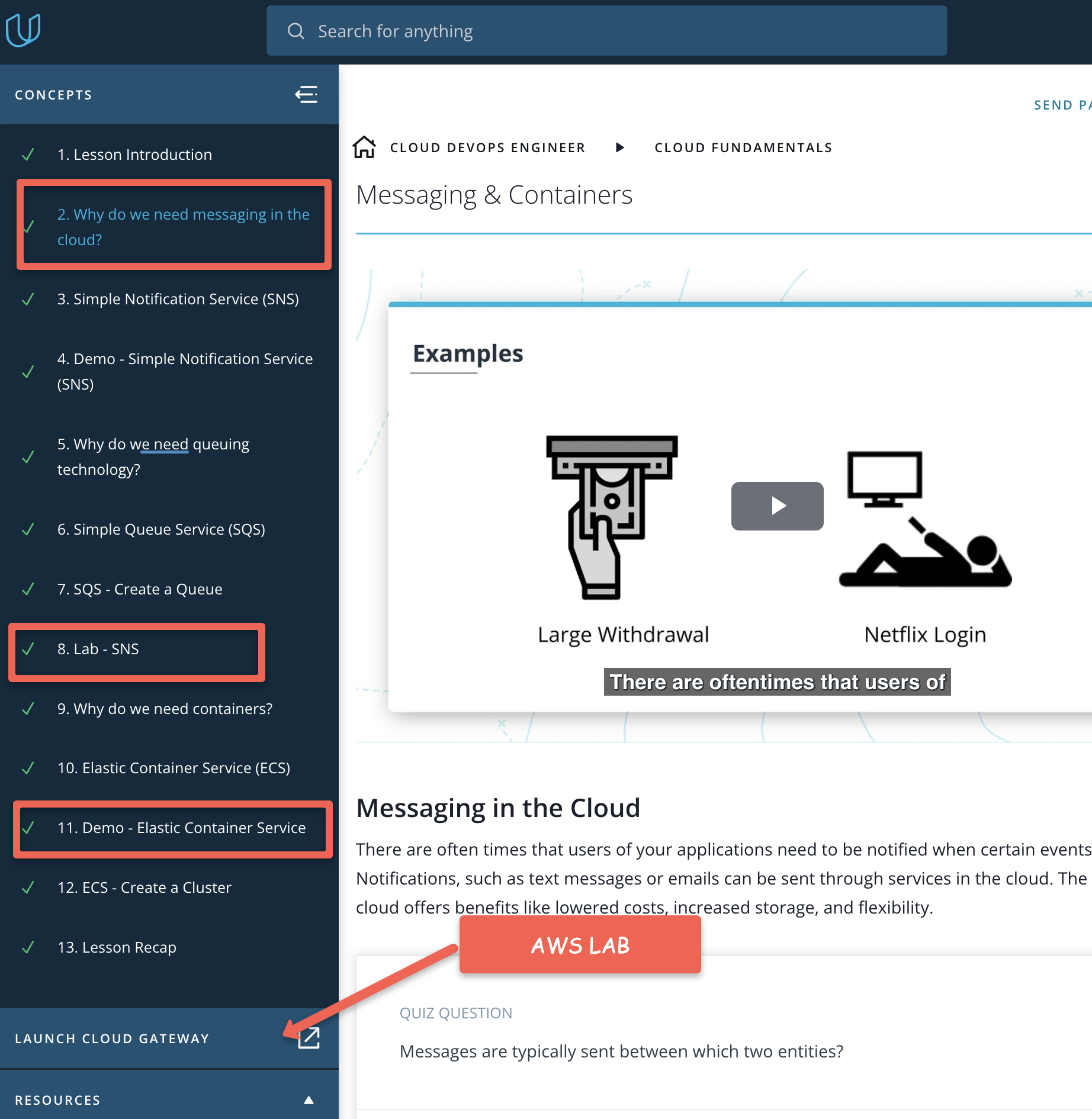Collapse the Concepts sidebar using its collapse icon
The width and height of the screenshot is (1092, 1119).
[x=307, y=94]
